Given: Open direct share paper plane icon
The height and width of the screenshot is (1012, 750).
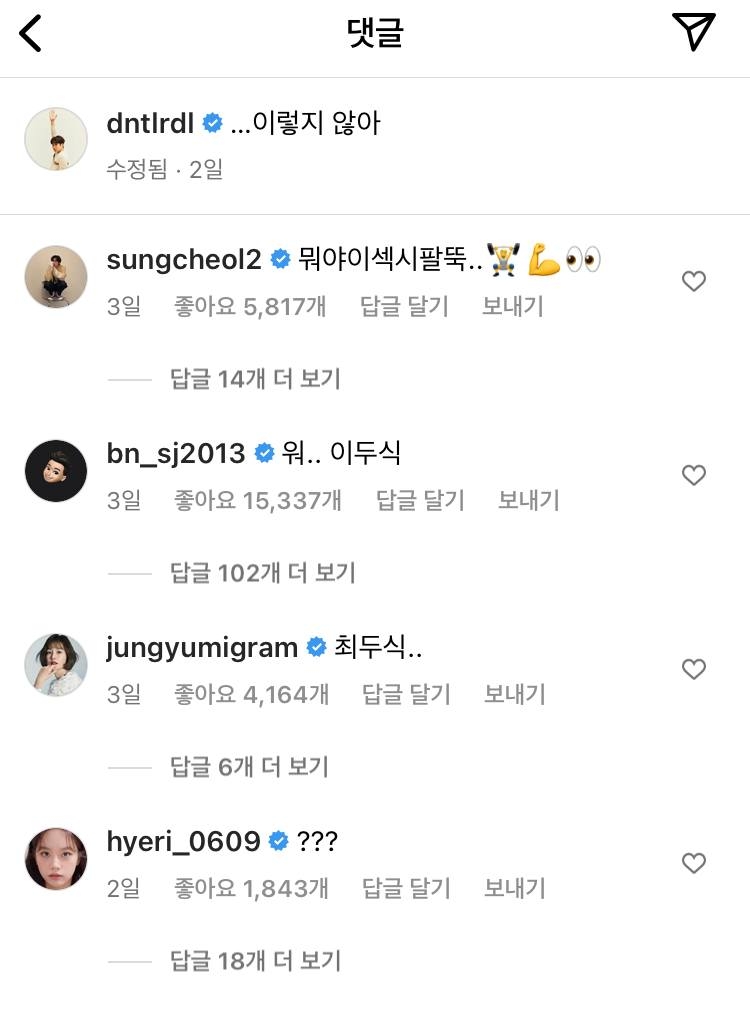Looking at the screenshot, I should (x=694, y=33).
